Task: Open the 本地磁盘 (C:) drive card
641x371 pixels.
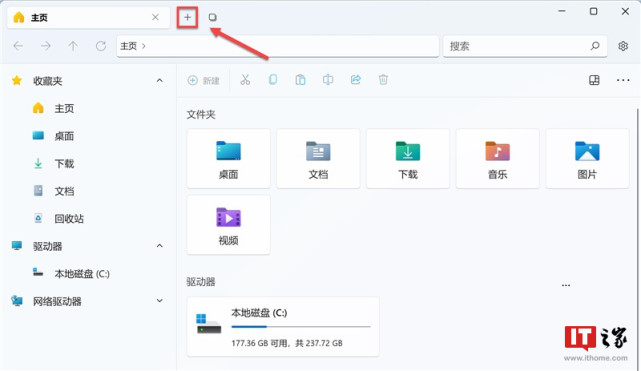Action: point(283,327)
